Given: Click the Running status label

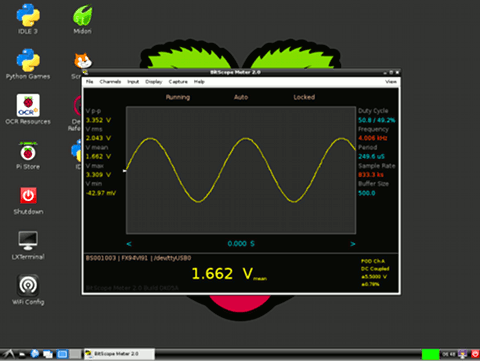Looking at the screenshot, I should [178, 97].
